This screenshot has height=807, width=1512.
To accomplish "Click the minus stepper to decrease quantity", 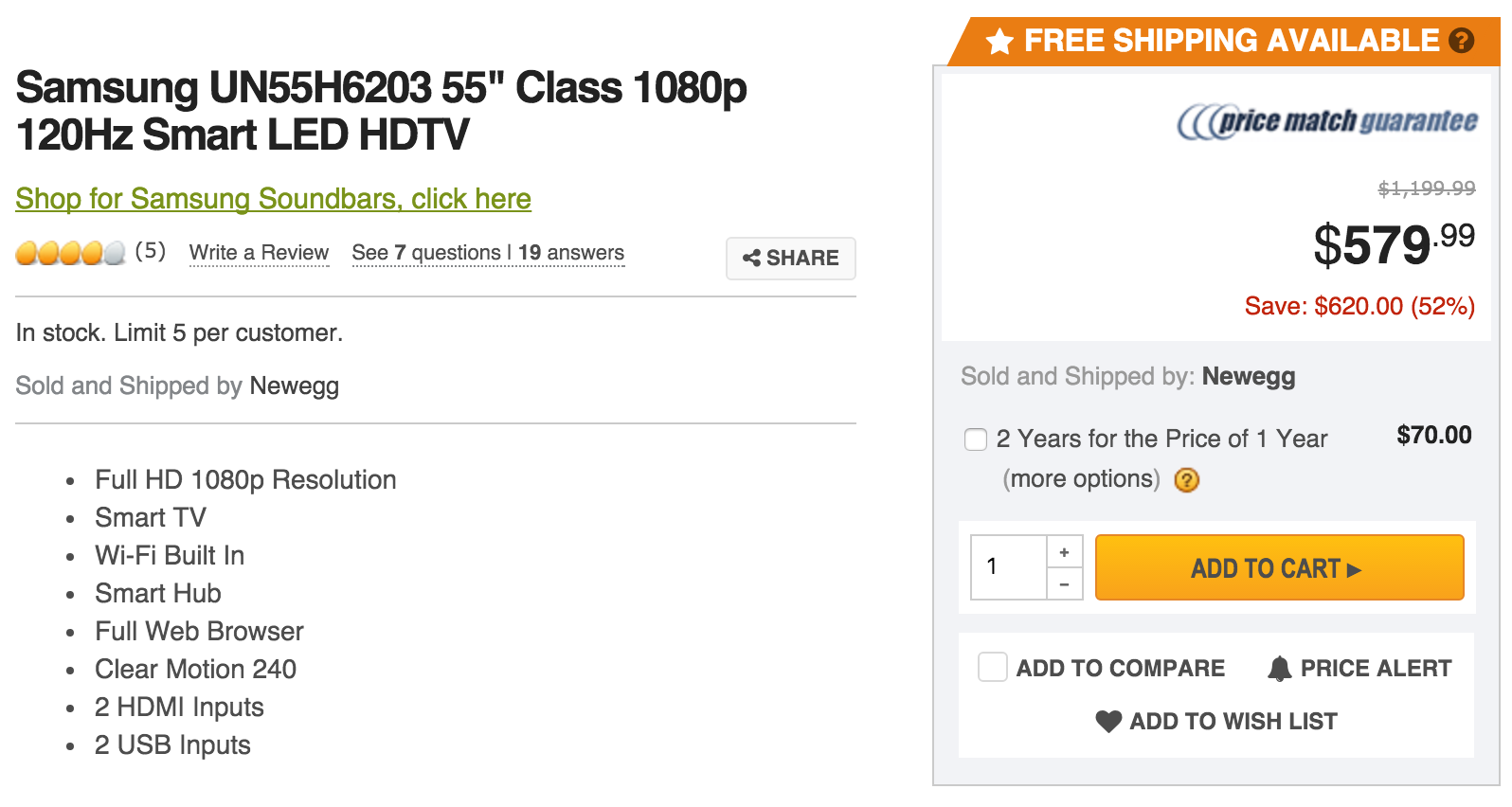I will click(1065, 583).
